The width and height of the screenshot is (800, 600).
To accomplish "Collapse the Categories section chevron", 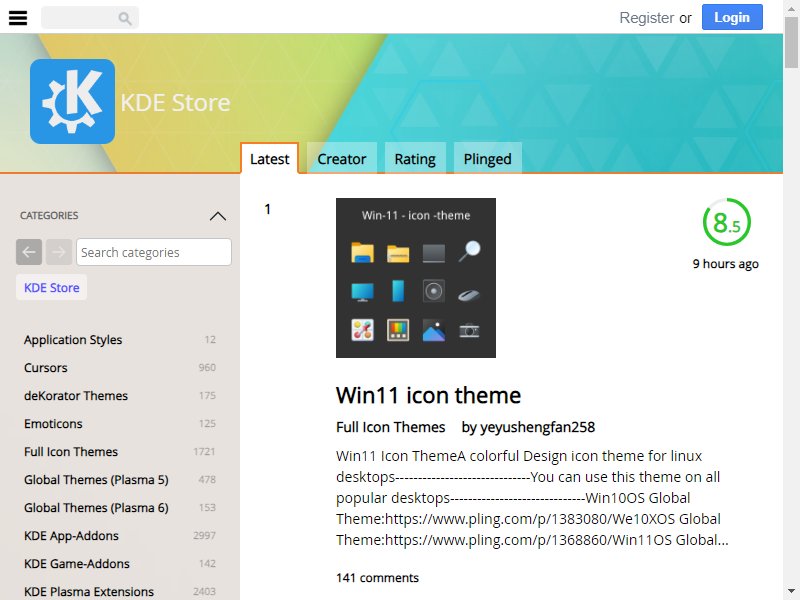I will click(x=218, y=216).
